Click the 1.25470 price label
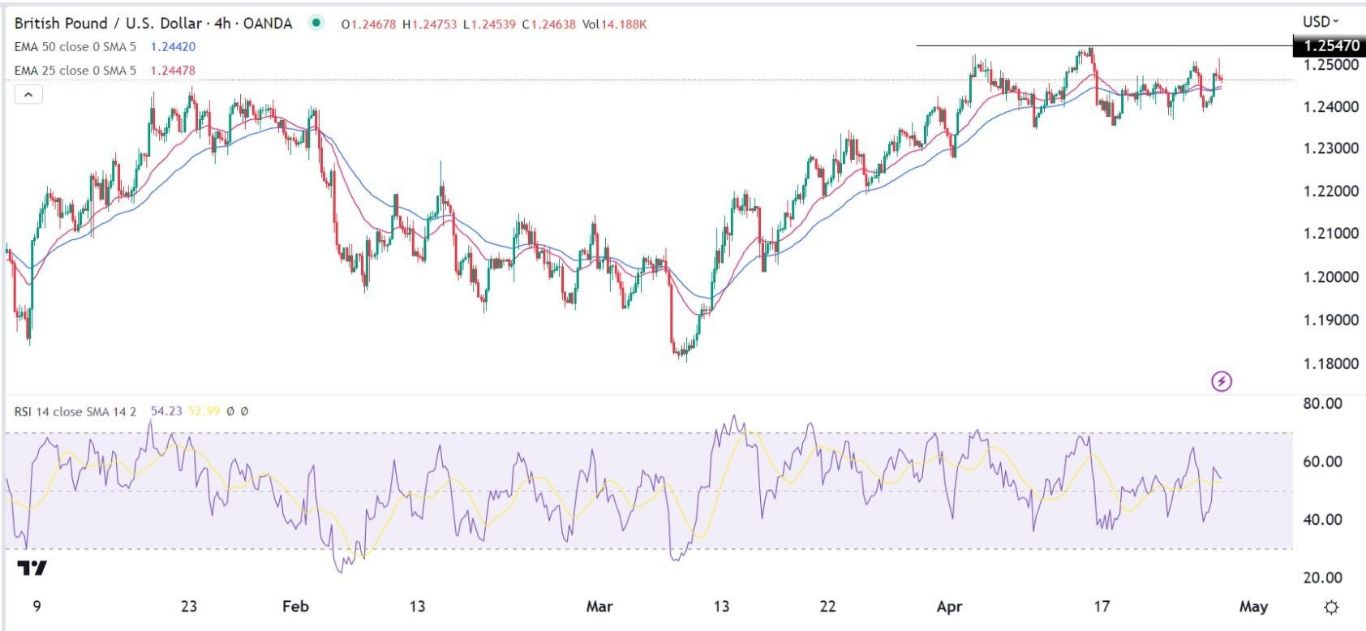This screenshot has width=1366, height=631. [x=1327, y=46]
